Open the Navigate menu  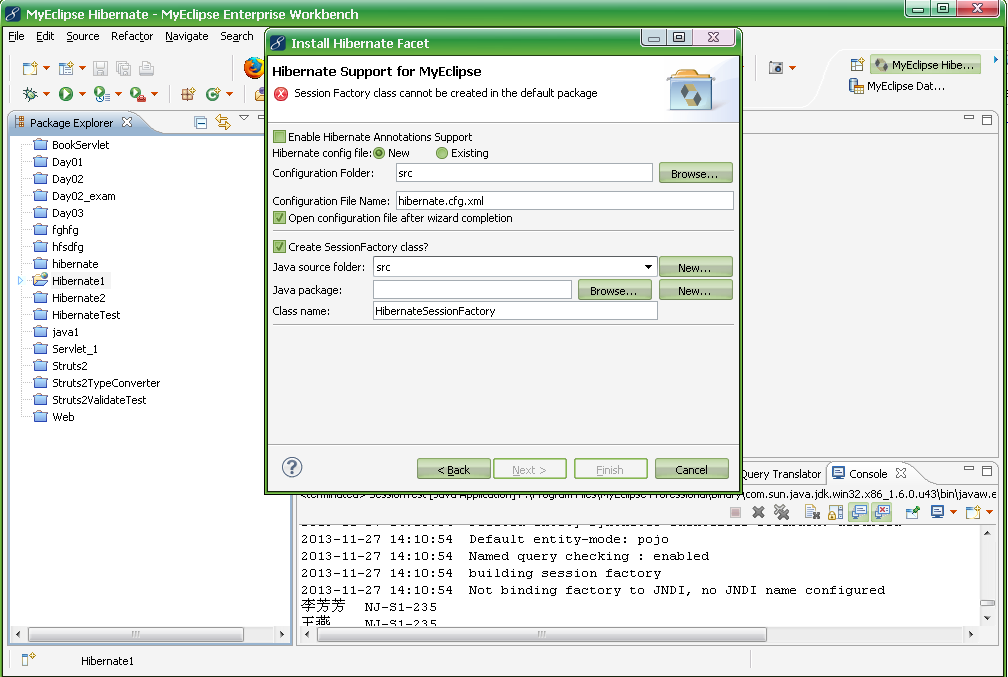tap(186, 36)
